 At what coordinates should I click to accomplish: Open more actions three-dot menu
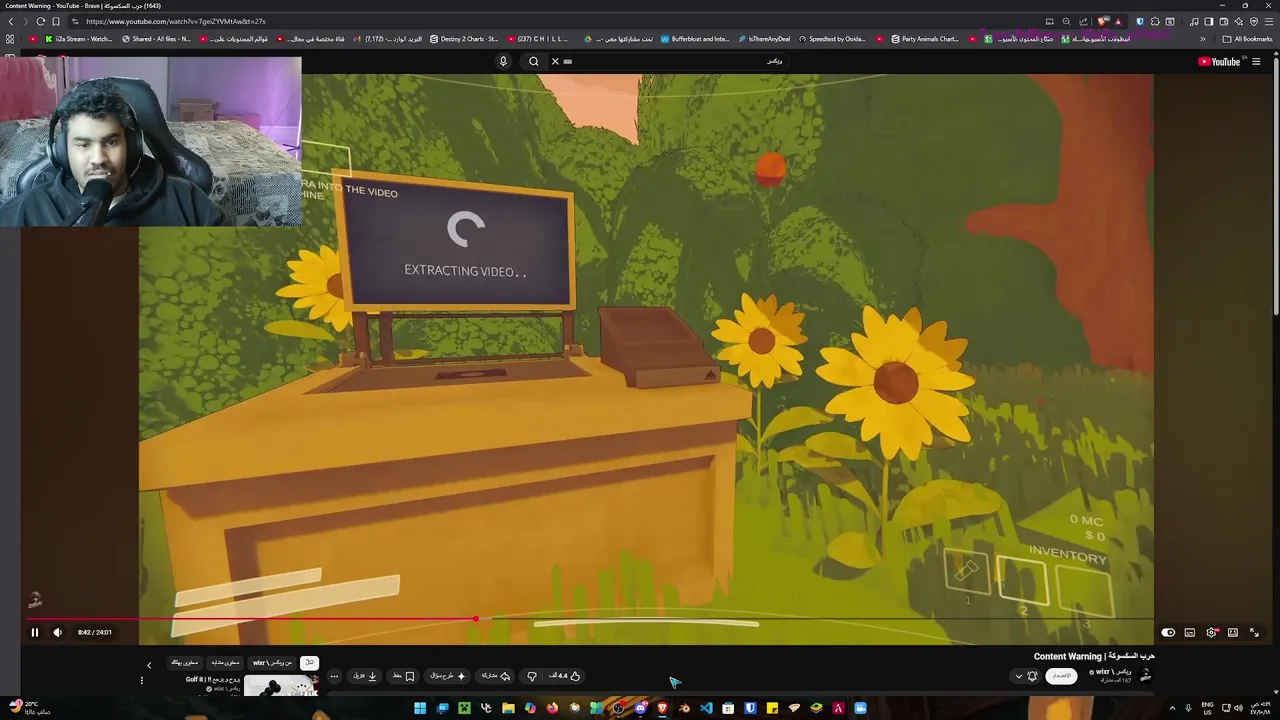pyautogui.click(x=334, y=676)
